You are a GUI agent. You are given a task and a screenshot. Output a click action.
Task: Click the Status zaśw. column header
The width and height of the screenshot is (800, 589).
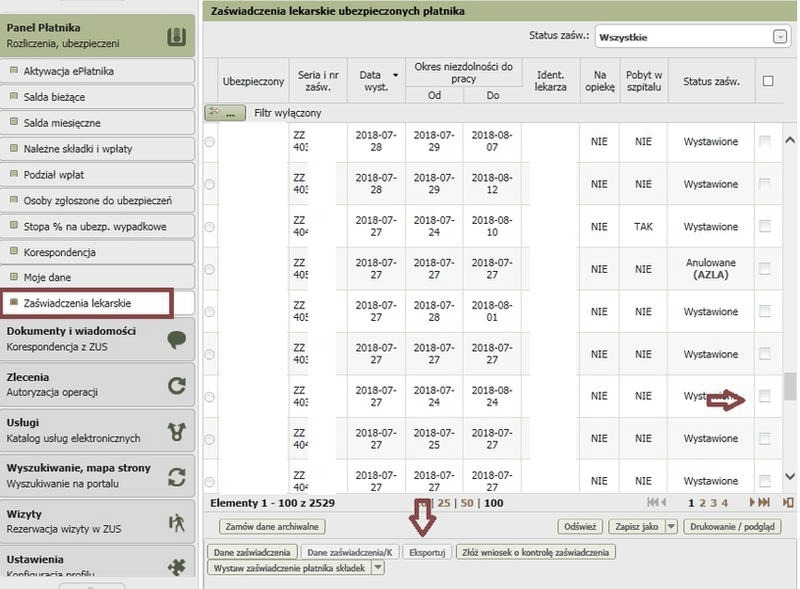pos(711,81)
